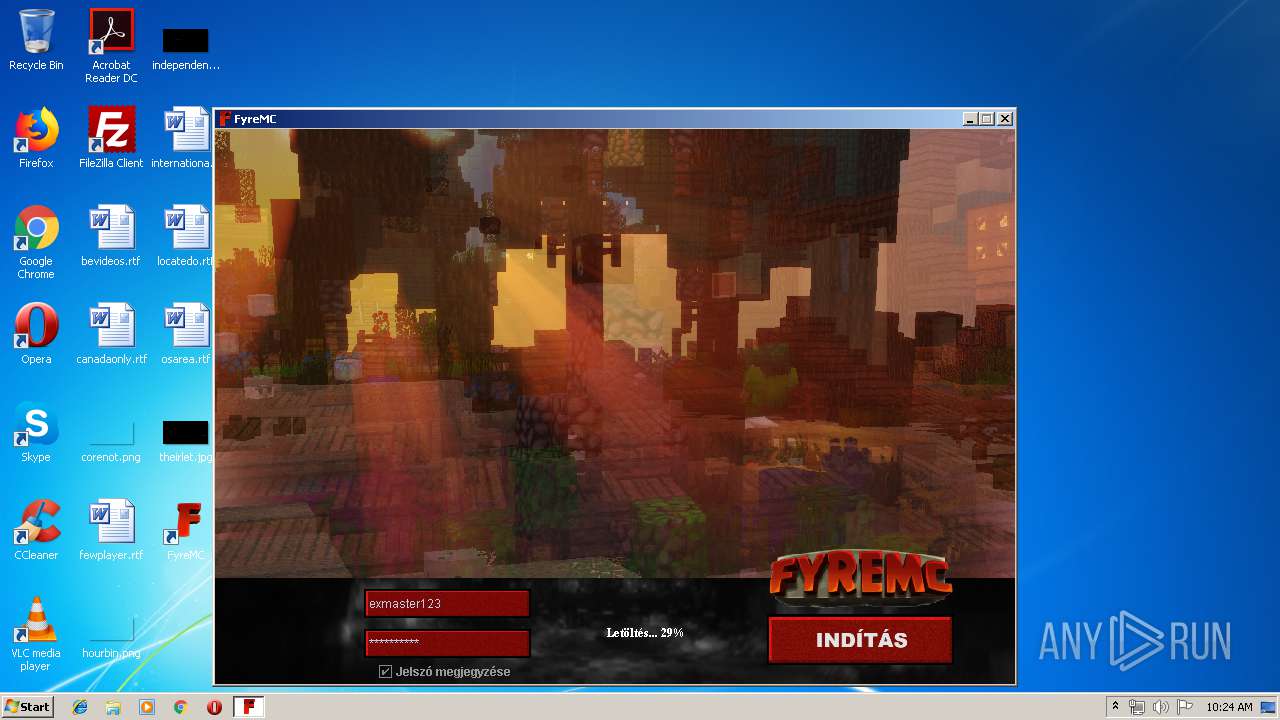Click the network tray icon
The image size is (1280, 720).
coord(1137,707)
